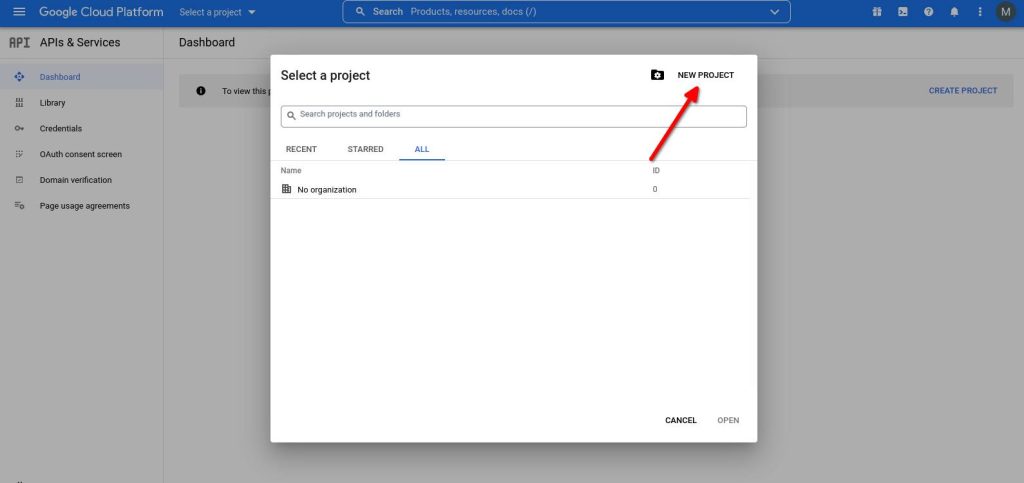This screenshot has width=1024, height=483.
Task: Click the Dashboard sidebar icon
Action: click(x=19, y=77)
